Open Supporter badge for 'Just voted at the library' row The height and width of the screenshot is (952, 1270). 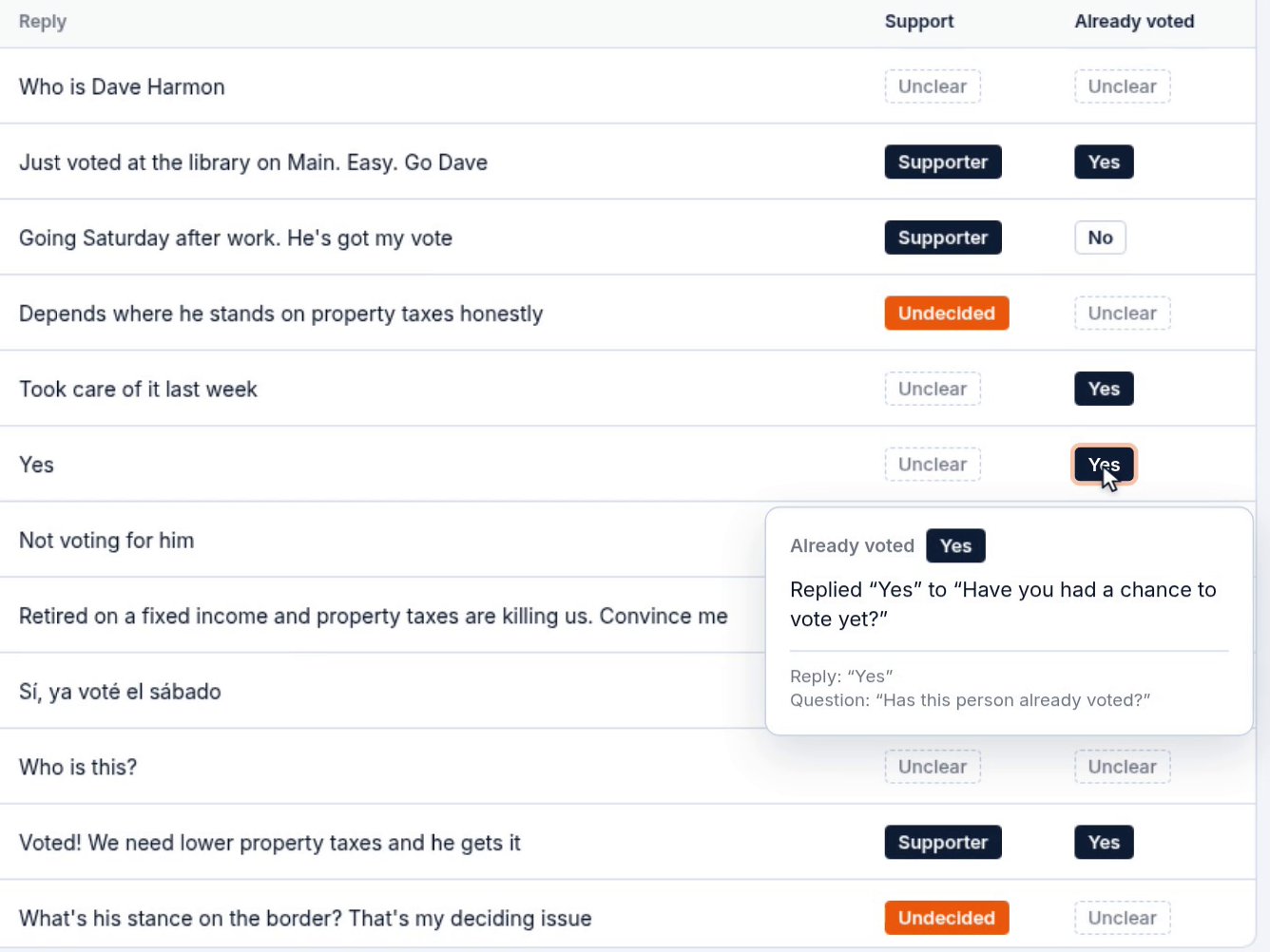(x=943, y=162)
